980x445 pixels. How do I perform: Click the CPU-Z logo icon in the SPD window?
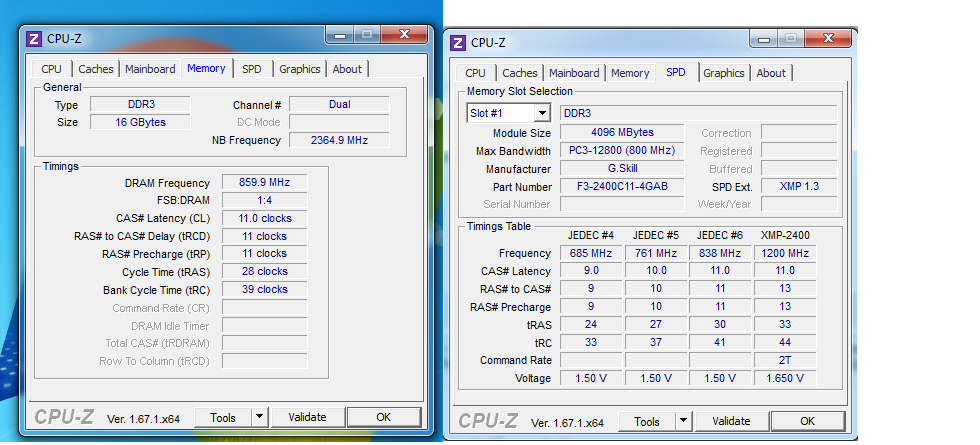[x=458, y=42]
